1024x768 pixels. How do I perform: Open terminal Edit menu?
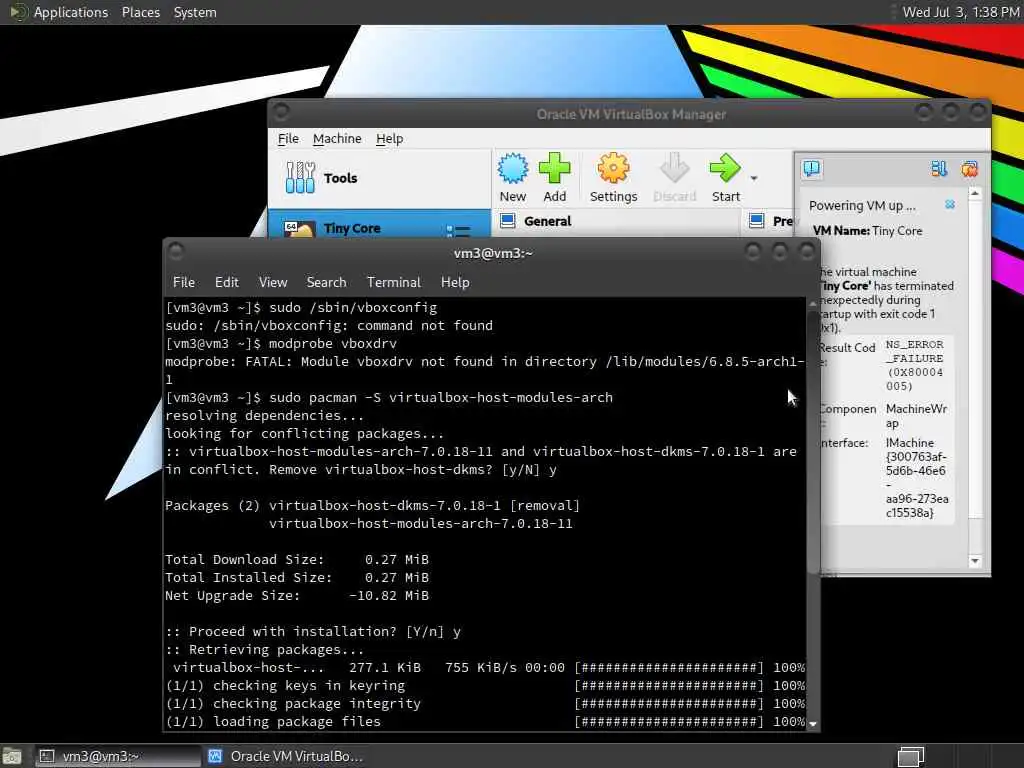(227, 282)
